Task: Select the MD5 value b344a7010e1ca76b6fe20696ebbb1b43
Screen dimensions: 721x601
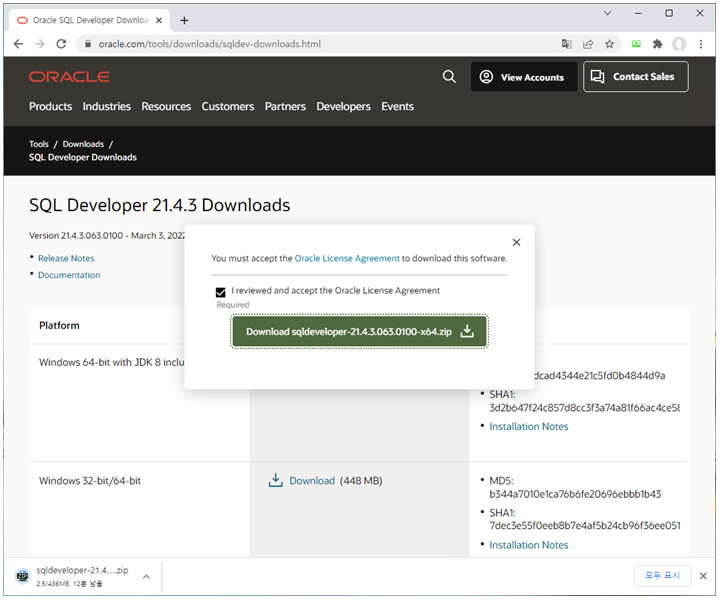Action: pyautogui.click(x=575, y=494)
